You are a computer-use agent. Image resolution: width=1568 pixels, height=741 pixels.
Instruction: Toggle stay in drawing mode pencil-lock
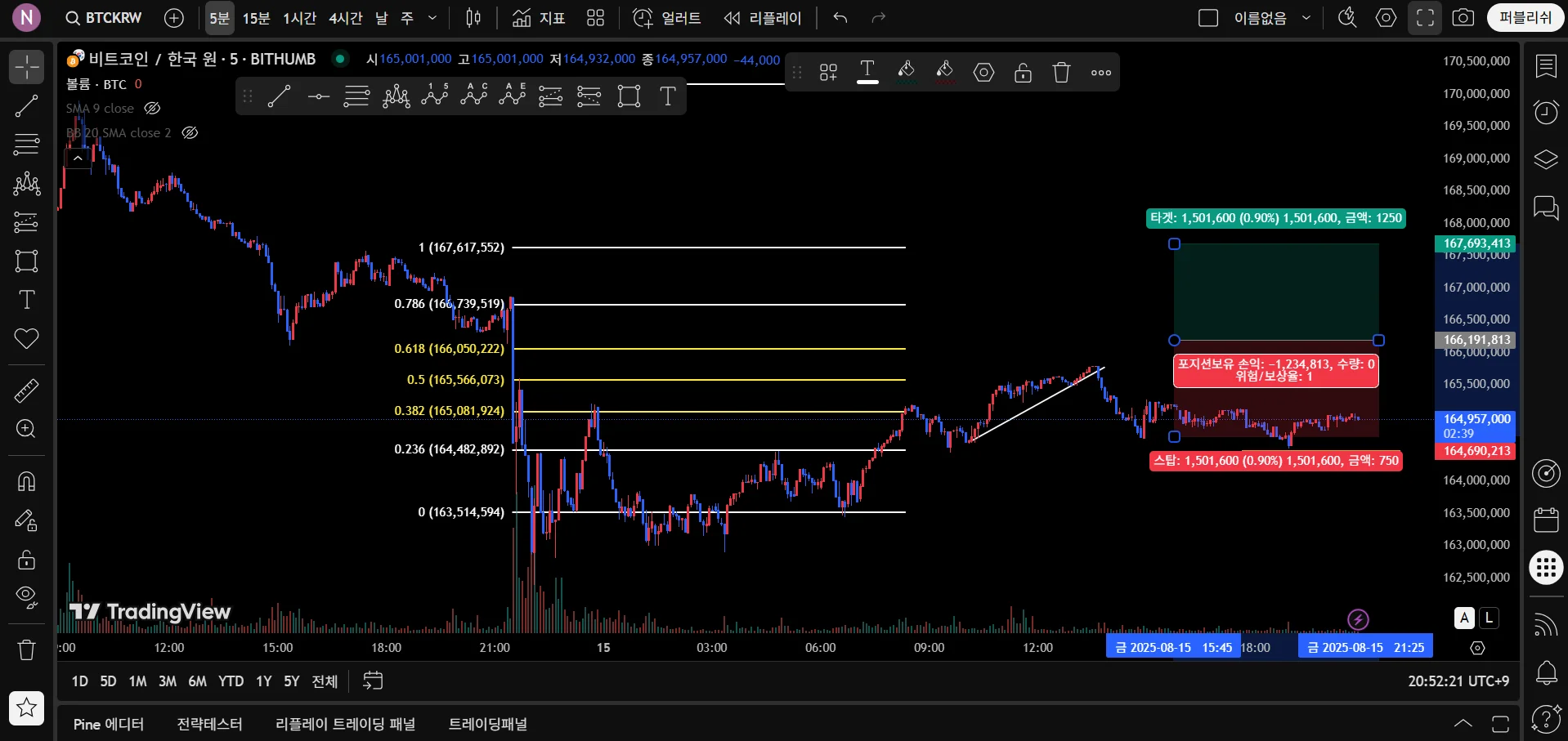click(26, 520)
